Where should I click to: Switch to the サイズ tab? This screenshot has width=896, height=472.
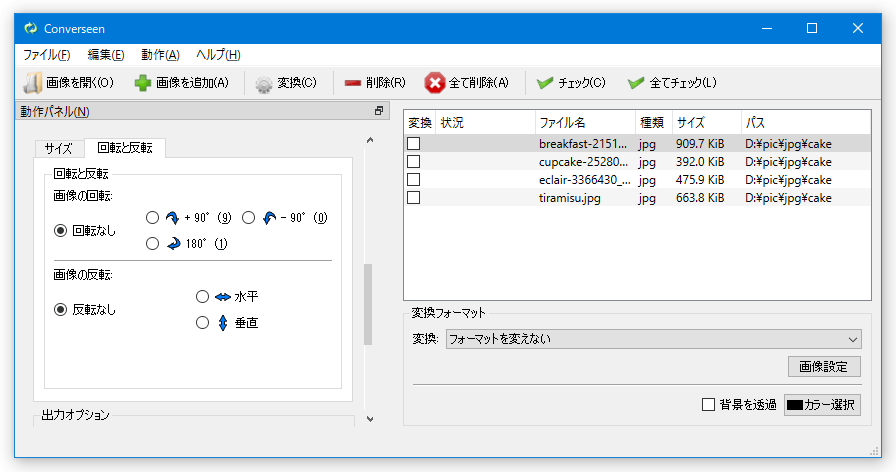pos(59,149)
